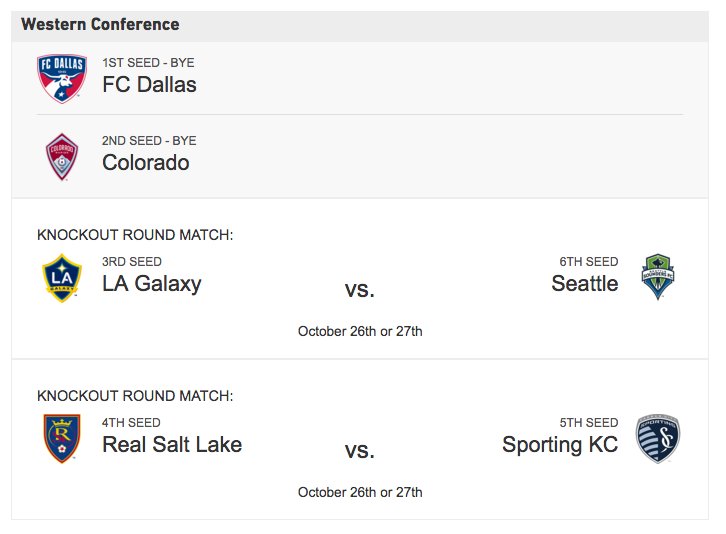Click the Sporting KC team crest

click(658, 438)
